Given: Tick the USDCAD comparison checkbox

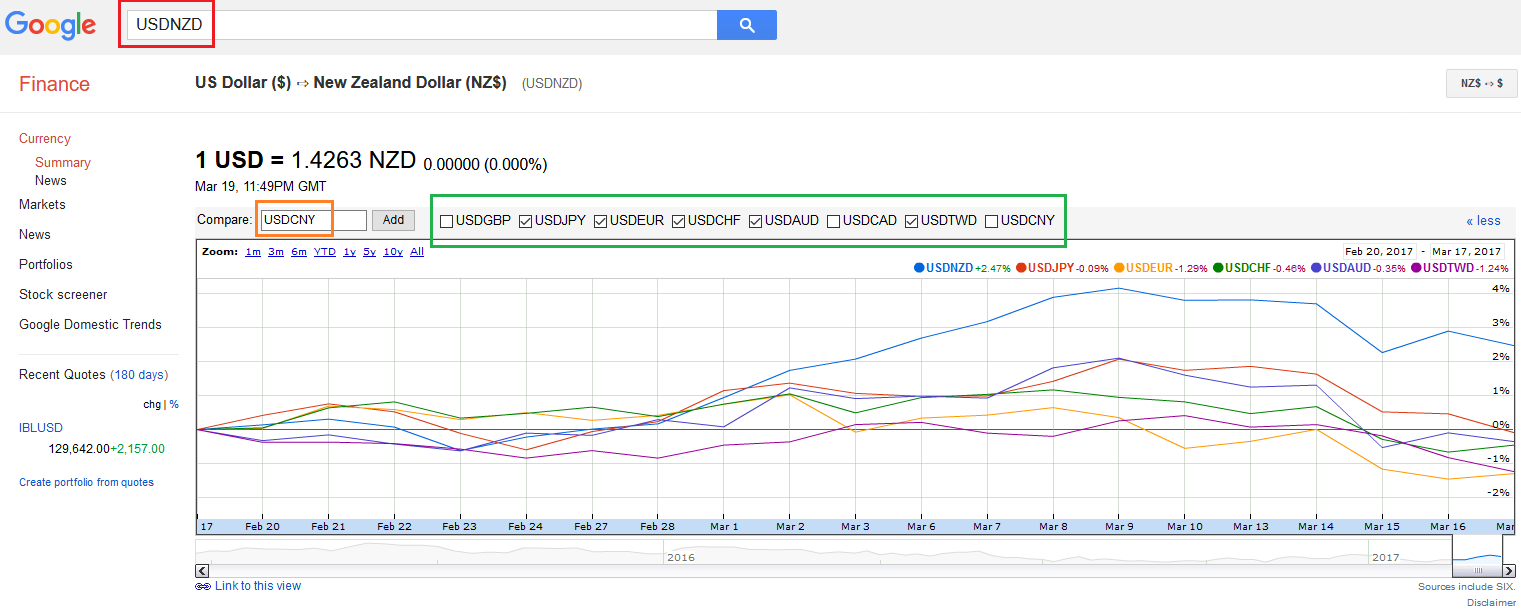Looking at the screenshot, I should (x=833, y=221).
